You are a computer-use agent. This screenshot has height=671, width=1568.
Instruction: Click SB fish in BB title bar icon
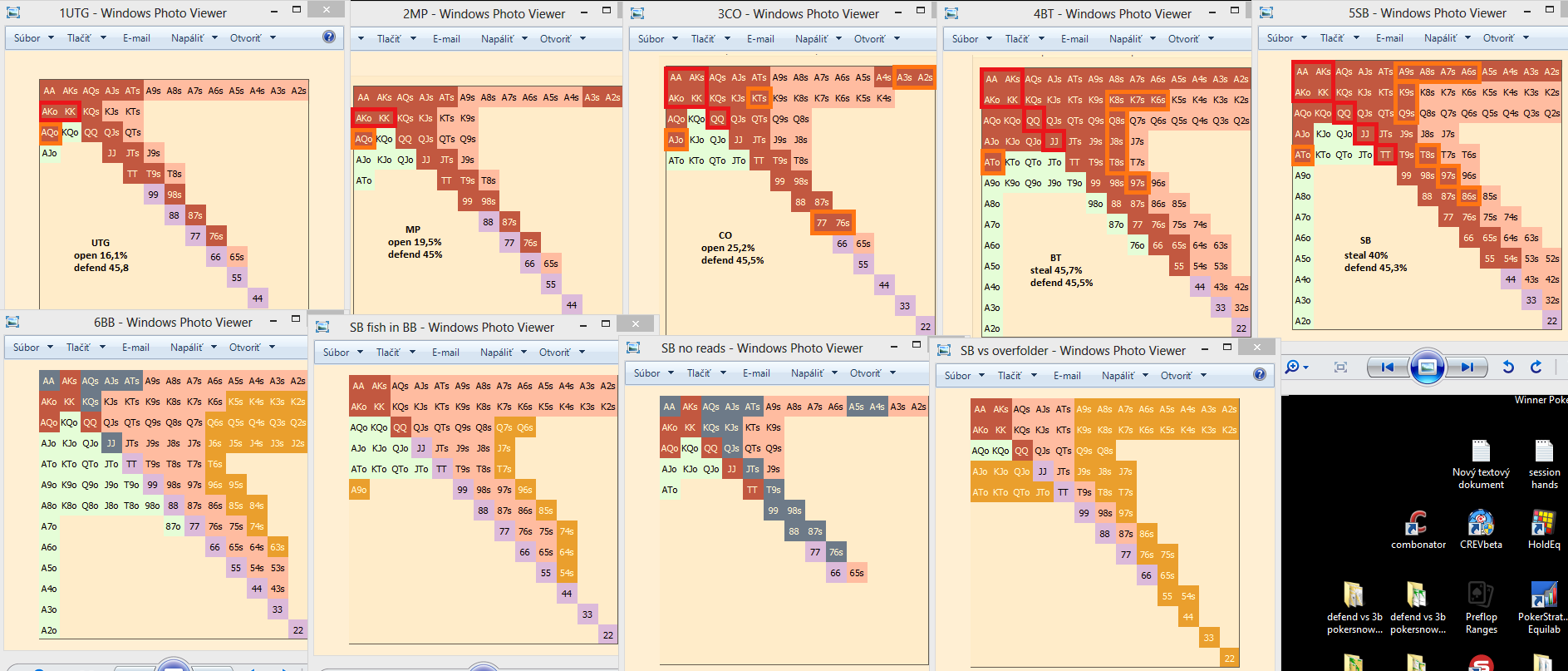click(322, 327)
